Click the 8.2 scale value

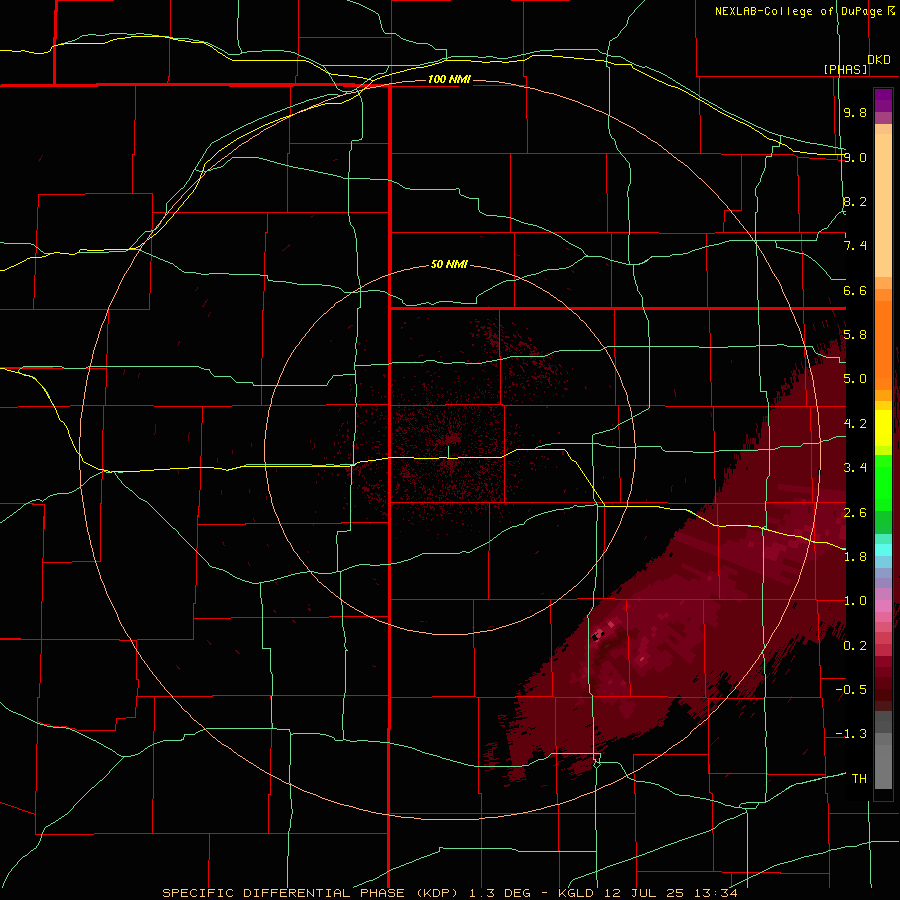coord(855,201)
